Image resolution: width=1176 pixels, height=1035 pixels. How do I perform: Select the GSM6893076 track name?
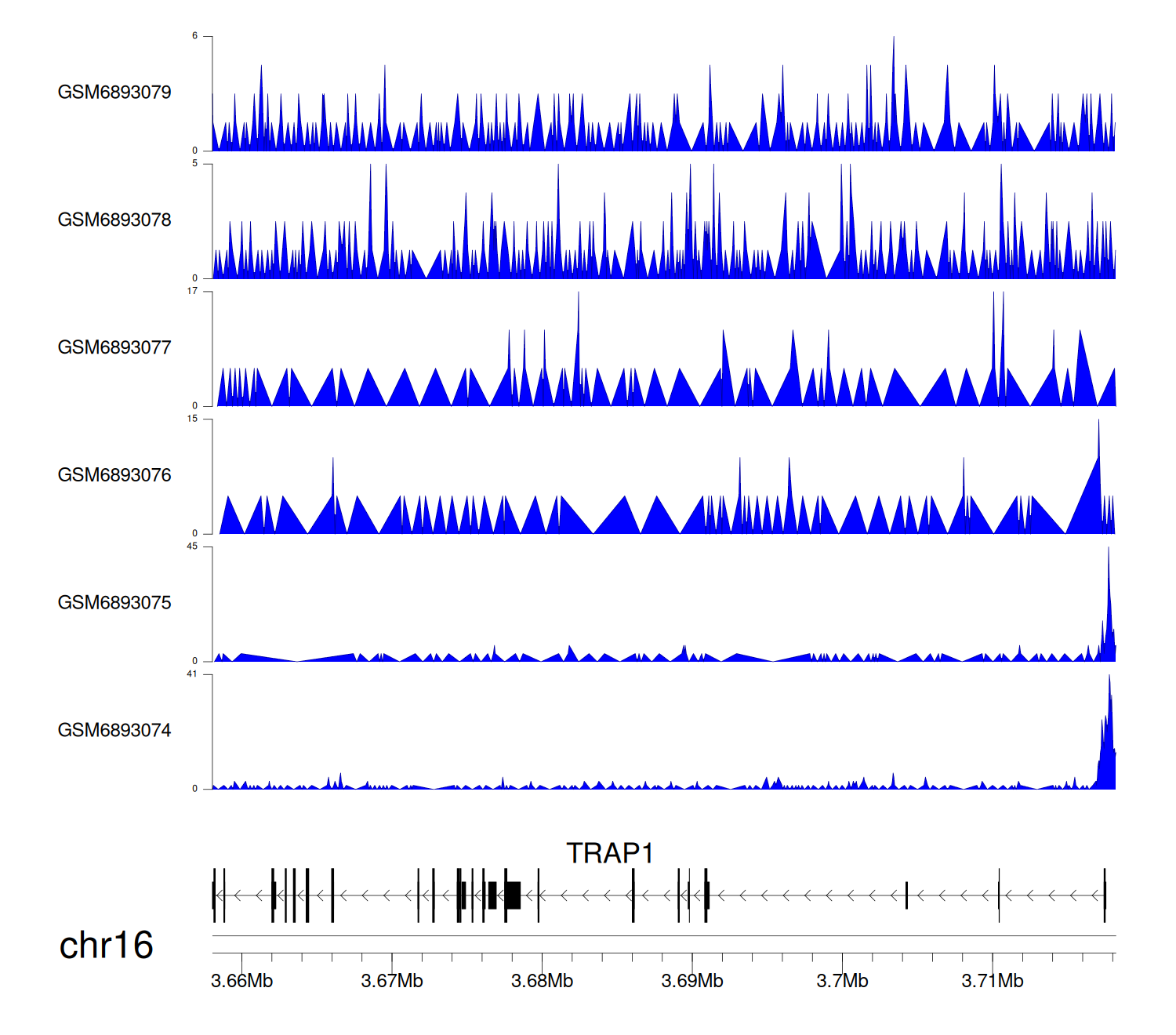click(114, 475)
